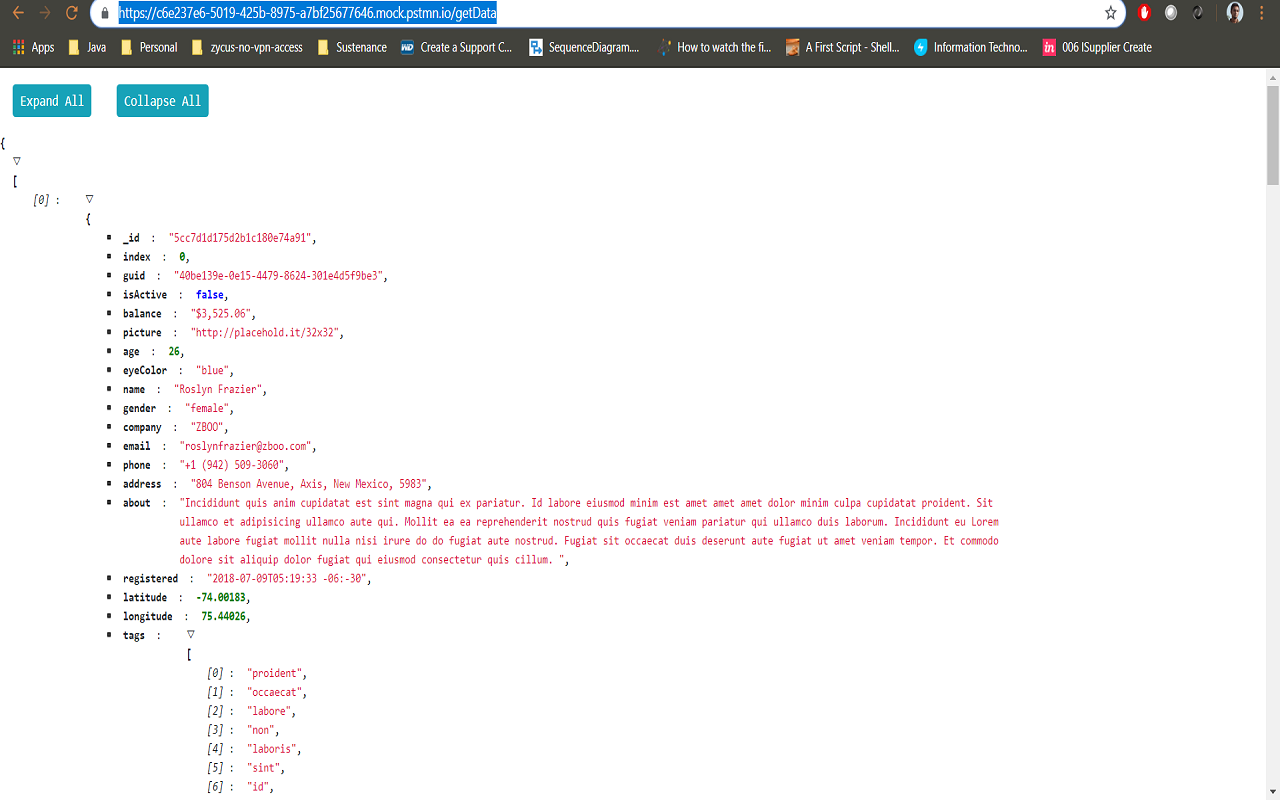
Task: Click the index value 0
Action: pos(183,257)
